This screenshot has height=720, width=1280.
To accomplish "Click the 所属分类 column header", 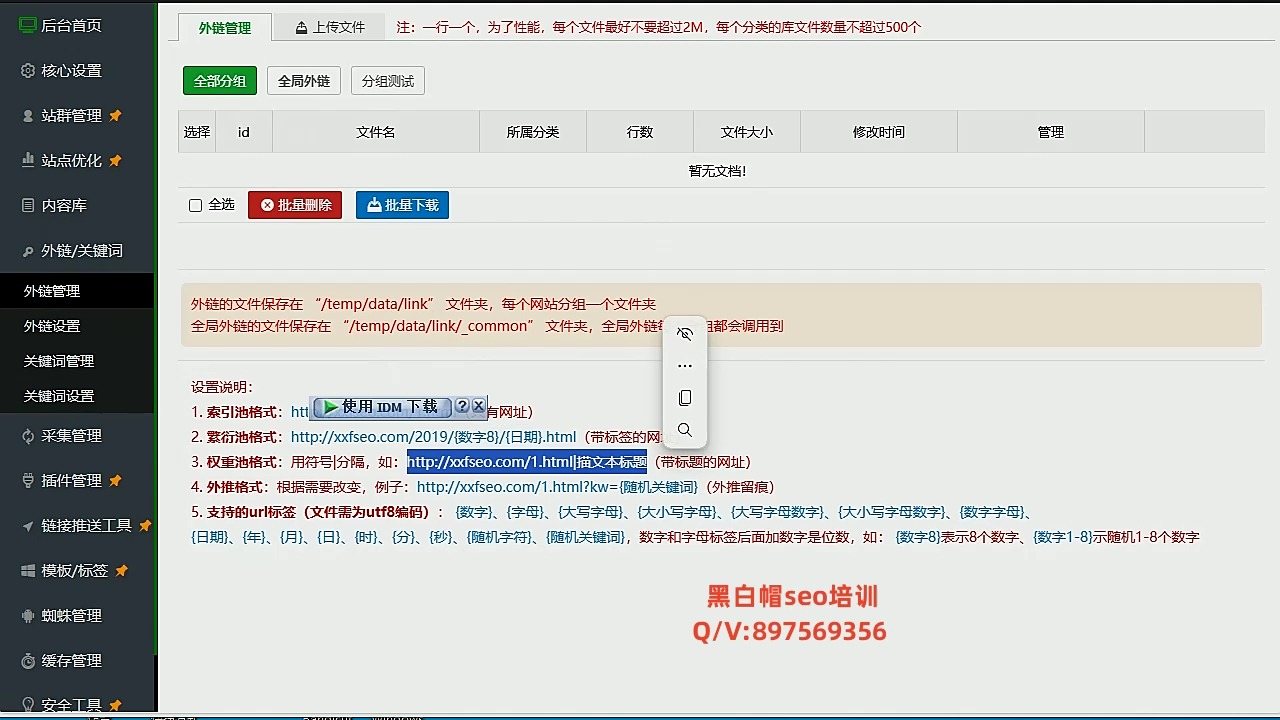I will tap(533, 132).
